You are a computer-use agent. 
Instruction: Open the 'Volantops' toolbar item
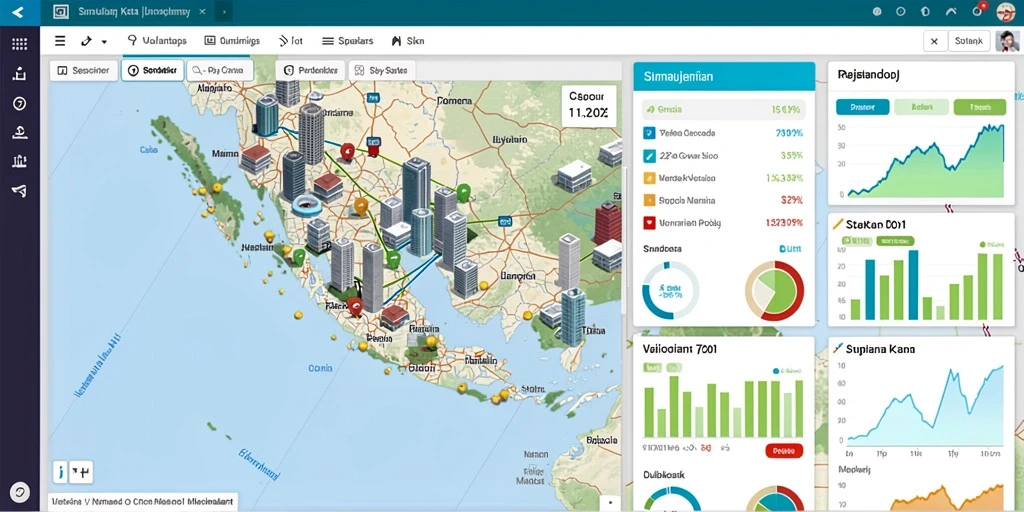pyautogui.click(x=157, y=40)
